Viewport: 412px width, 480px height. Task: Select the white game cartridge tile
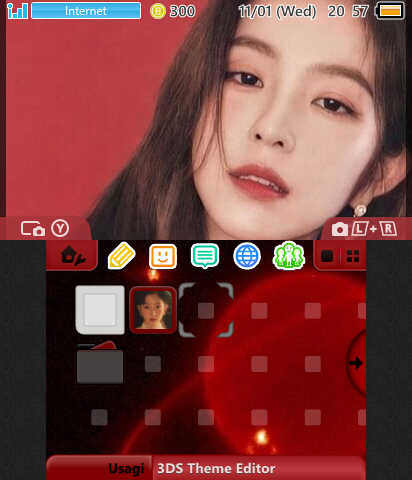pos(100,310)
